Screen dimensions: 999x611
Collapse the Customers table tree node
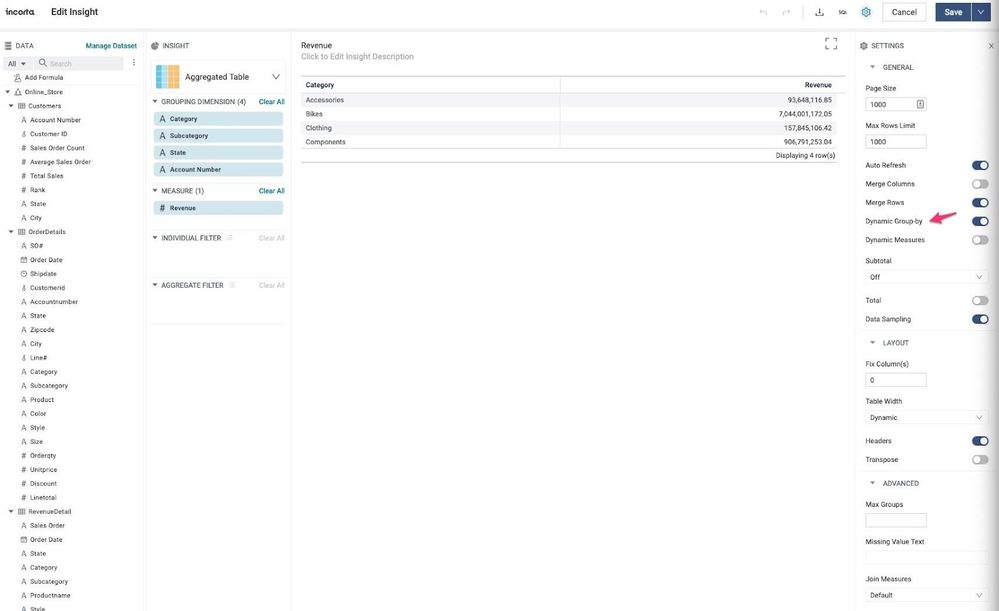point(10,106)
